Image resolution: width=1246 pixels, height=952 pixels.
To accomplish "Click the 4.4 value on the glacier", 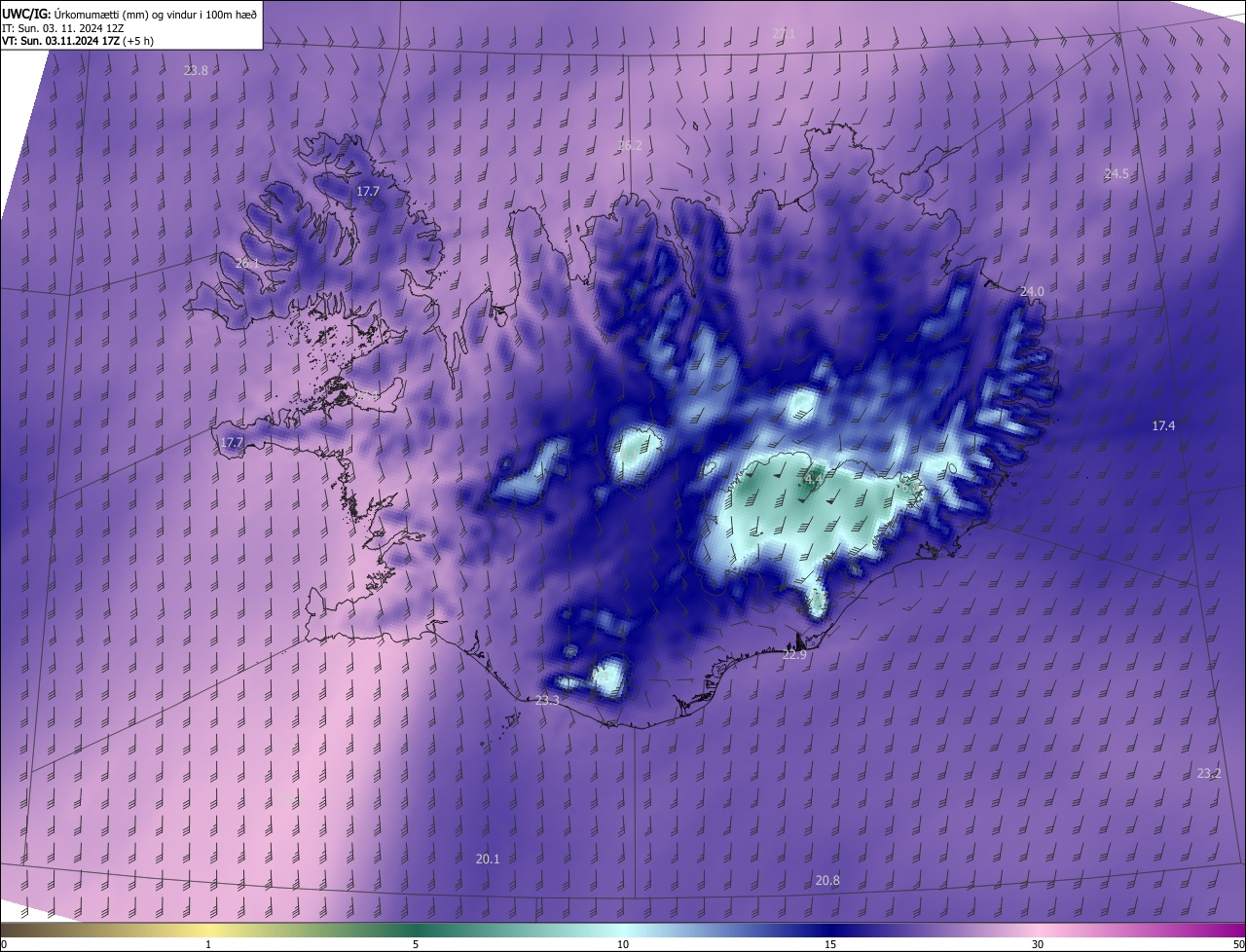I will (x=813, y=479).
